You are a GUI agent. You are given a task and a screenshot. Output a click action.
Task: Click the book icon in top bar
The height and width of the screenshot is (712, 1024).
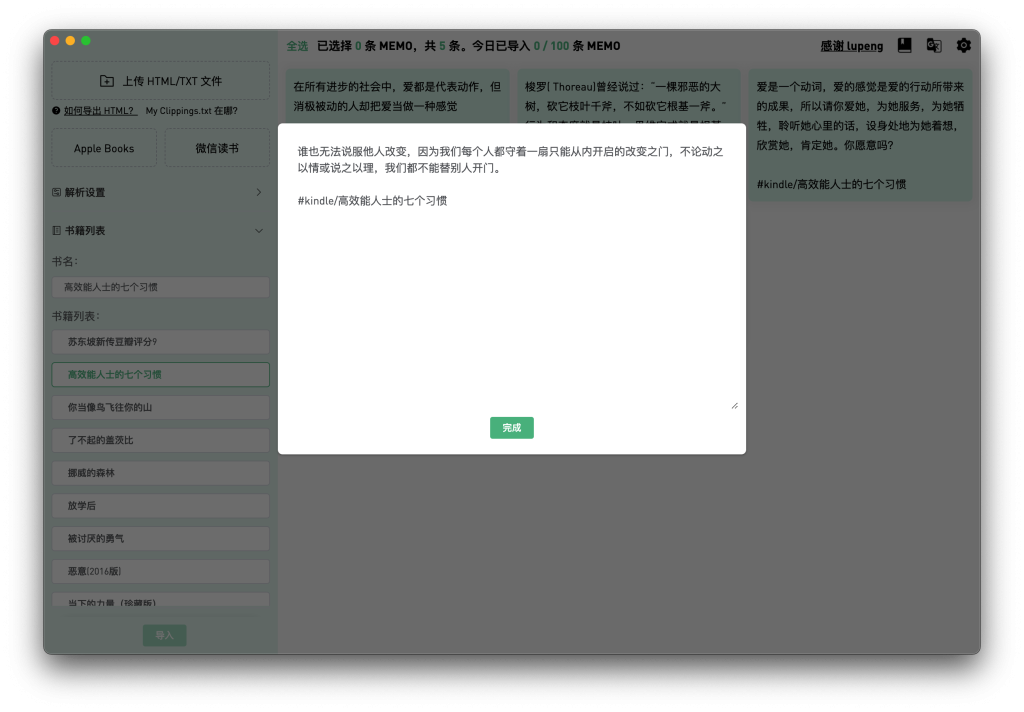[904, 45]
